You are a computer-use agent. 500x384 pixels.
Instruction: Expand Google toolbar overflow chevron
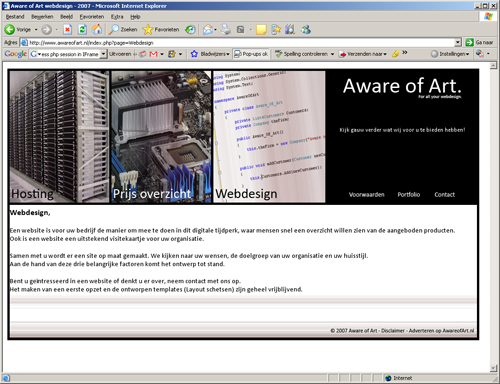pos(405,53)
